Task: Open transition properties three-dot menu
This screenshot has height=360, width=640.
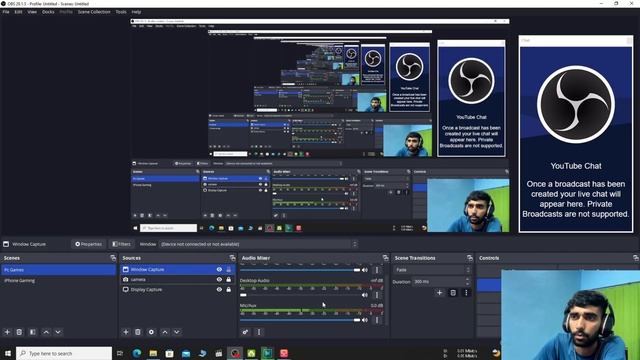Action: 466,293
